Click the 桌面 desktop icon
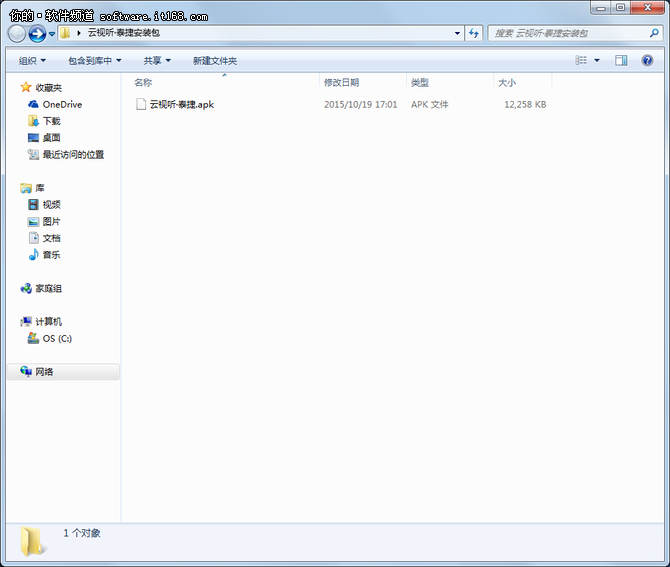Image resolution: width=670 pixels, height=567 pixels. tap(33, 138)
